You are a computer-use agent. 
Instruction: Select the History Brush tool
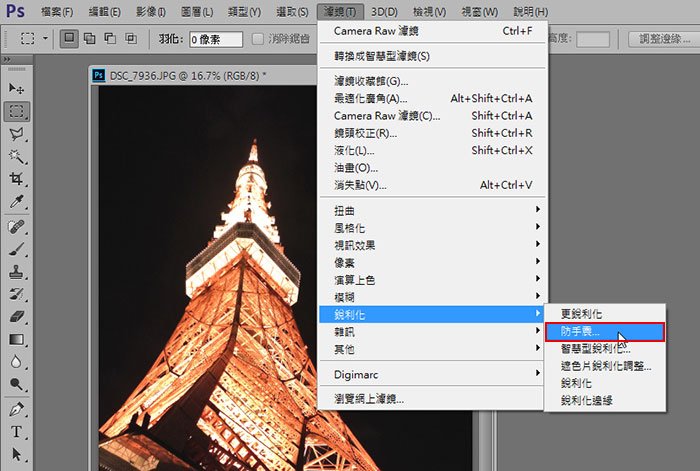[x=17, y=294]
